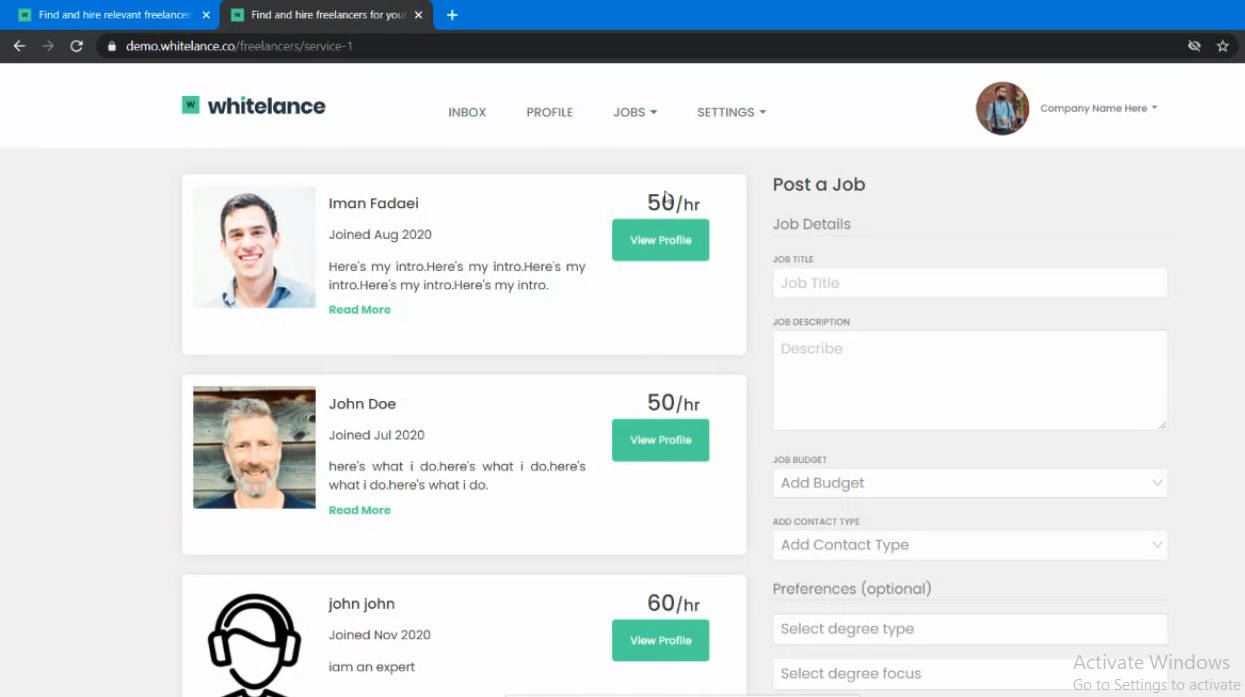Open the Add Budget dropdown
Screen dimensions: 1245x697
click(970, 483)
